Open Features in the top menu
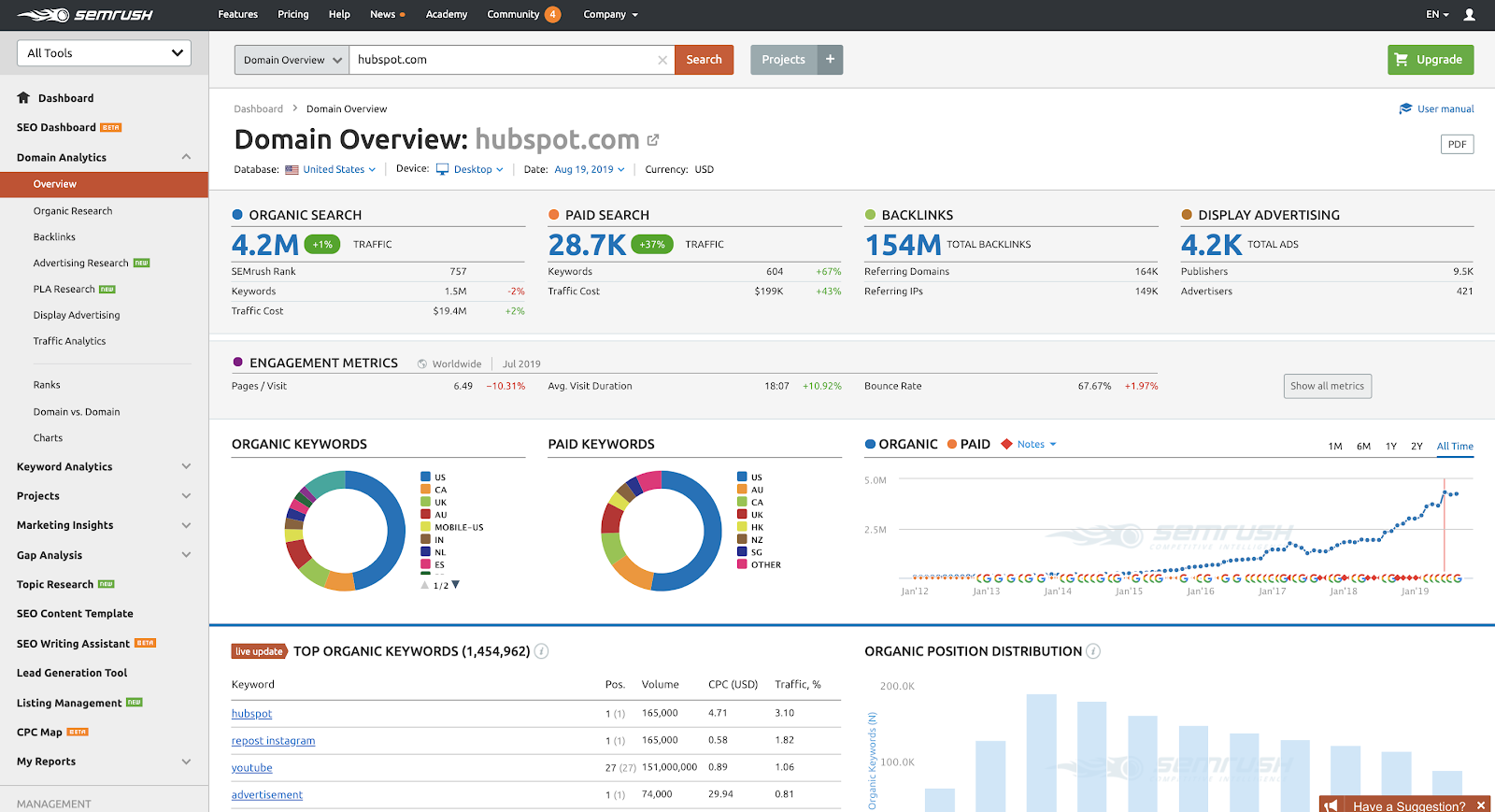This screenshot has height=812, width=1495. [237, 15]
